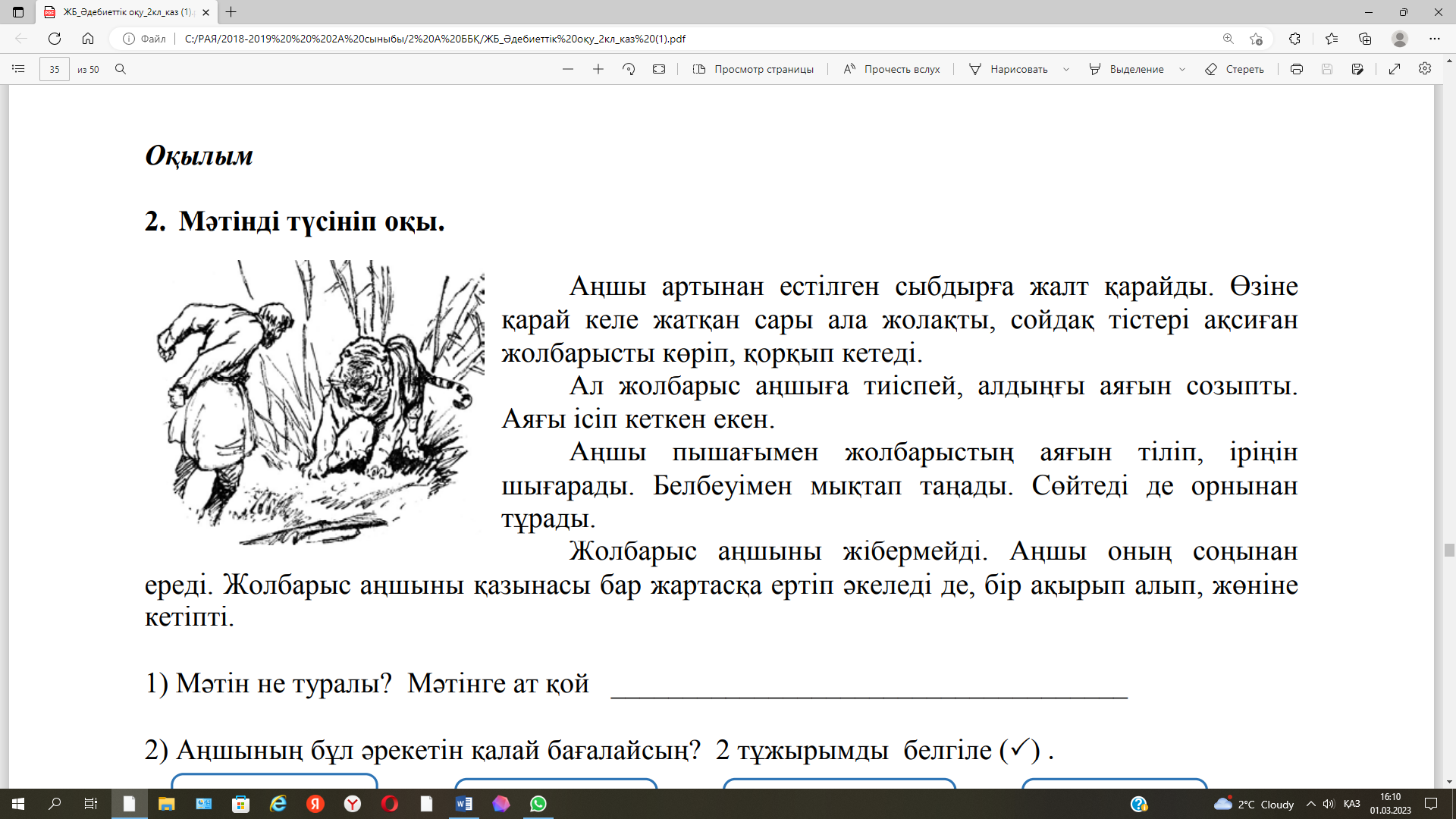Rotate the PDF page
Image resolution: width=1456 pixels, height=819 pixels.
[629, 69]
